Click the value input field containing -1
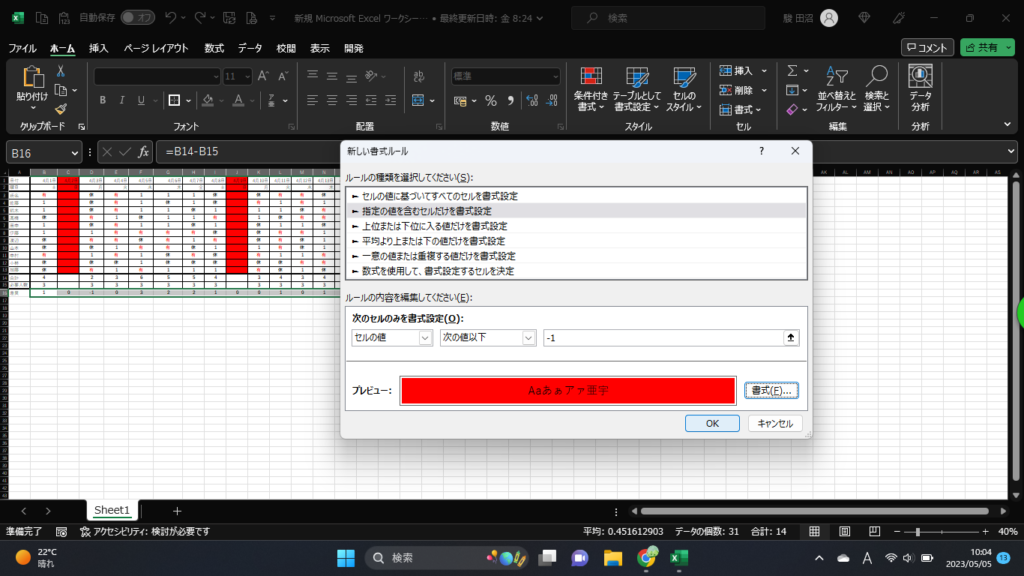 (663, 338)
